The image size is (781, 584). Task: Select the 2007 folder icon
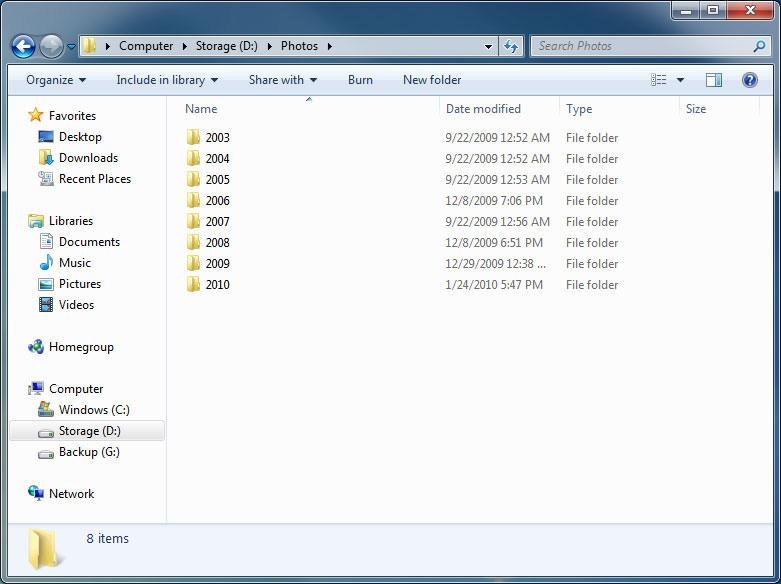(x=193, y=221)
